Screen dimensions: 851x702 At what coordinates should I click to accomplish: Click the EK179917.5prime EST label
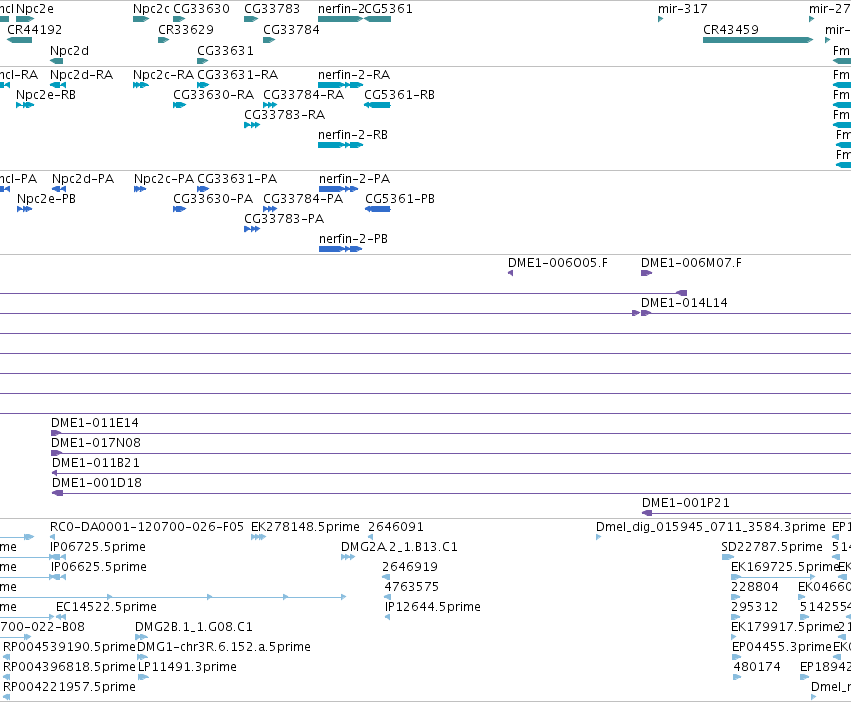click(x=785, y=627)
